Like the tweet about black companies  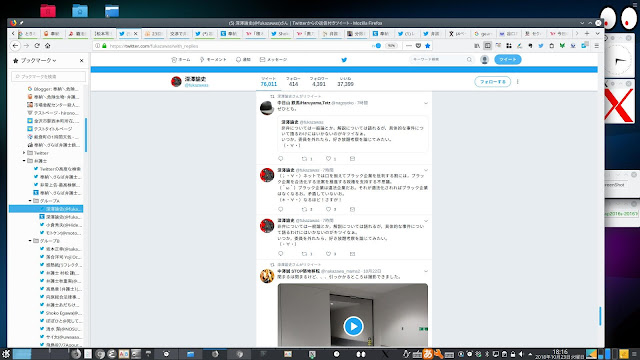[x=329, y=209]
